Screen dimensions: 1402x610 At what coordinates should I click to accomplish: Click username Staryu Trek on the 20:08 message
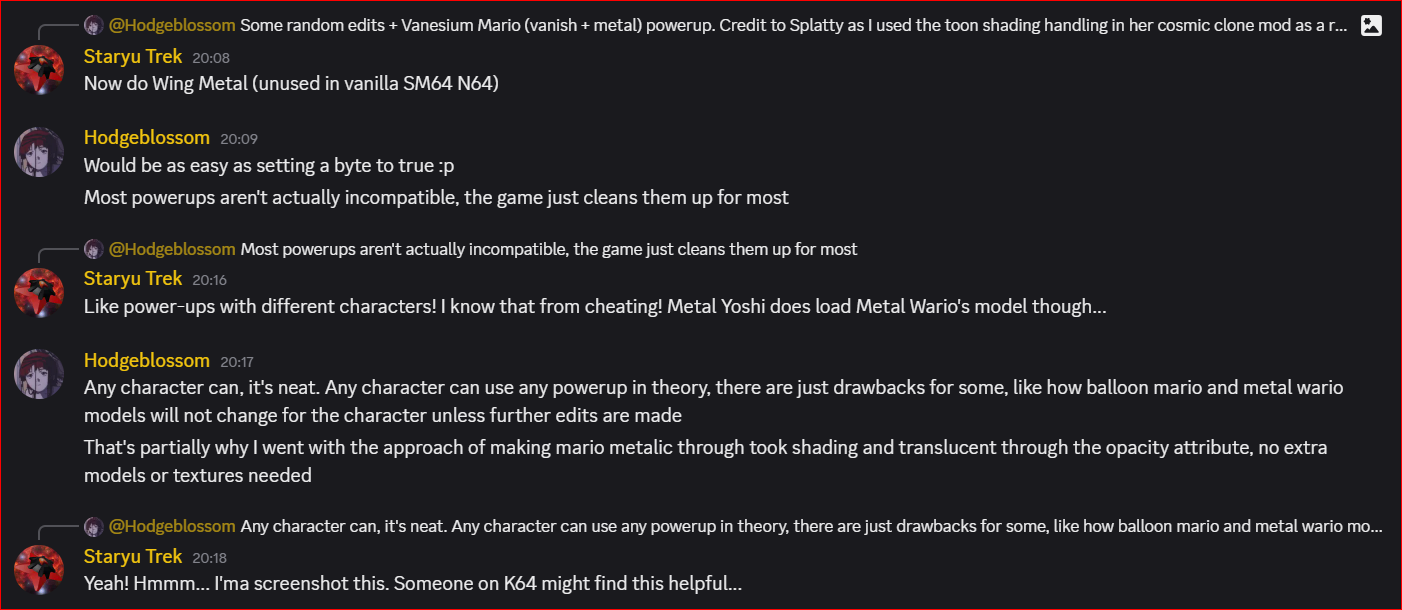pos(133,57)
